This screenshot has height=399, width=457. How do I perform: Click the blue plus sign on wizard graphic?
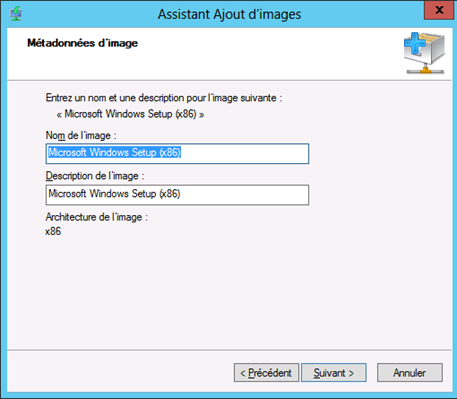(415, 43)
